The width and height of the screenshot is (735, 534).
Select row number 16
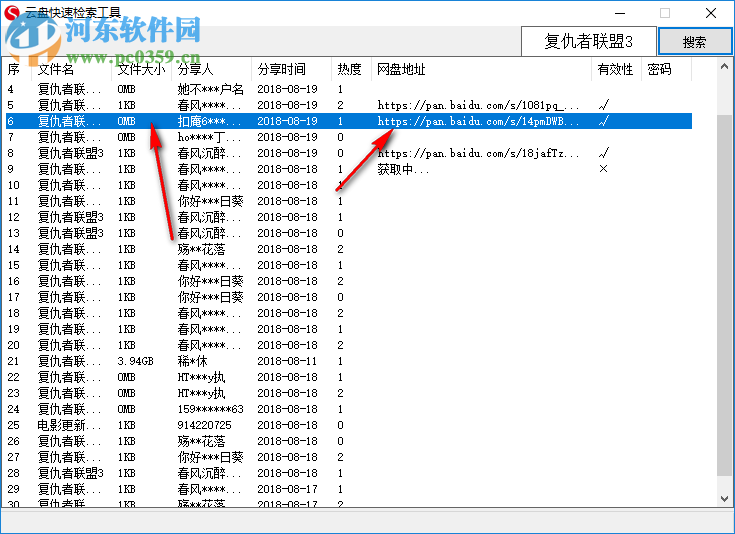tap(14, 281)
